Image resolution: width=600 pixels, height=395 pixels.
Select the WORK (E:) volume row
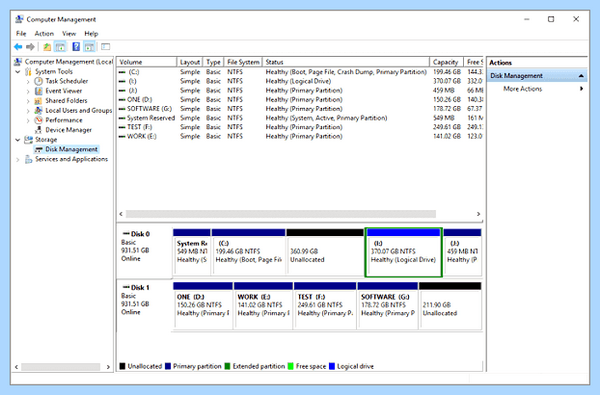[300, 136]
